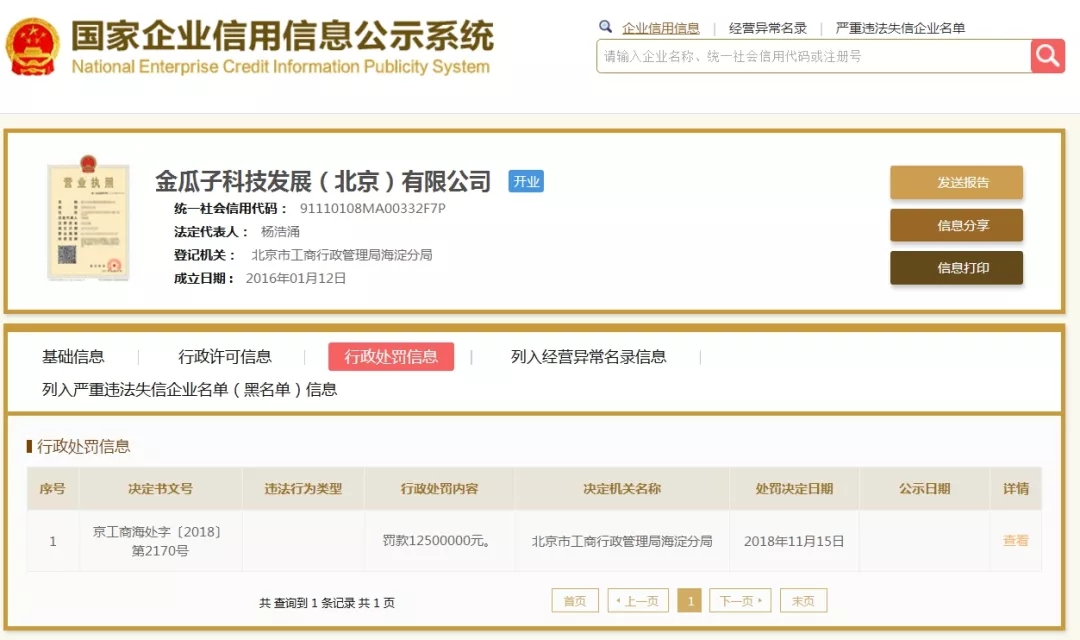Click the national emblem logo

[x=32, y=47]
